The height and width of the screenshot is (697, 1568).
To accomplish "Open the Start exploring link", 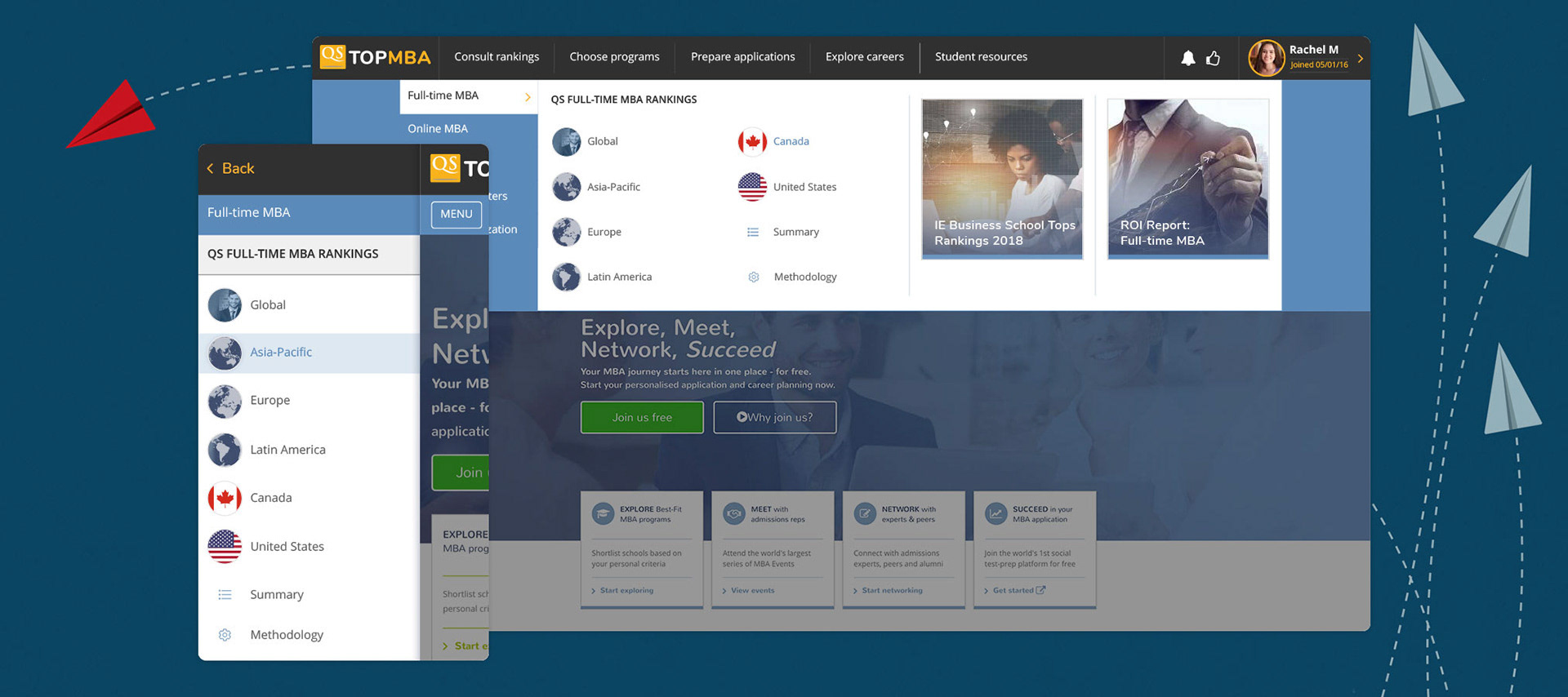I will (x=626, y=590).
